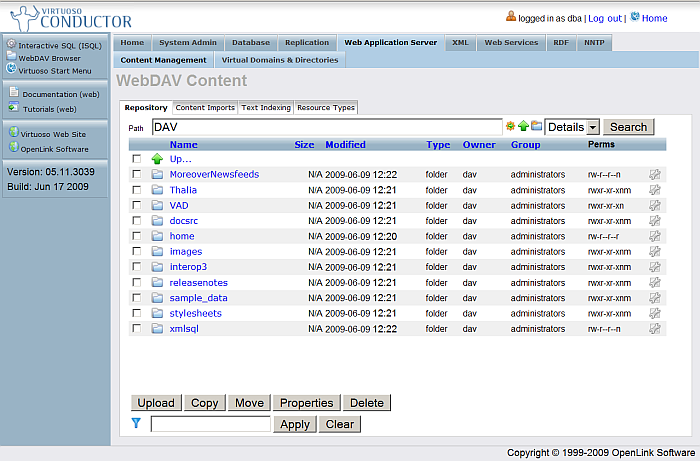
Task: Sort the list by the Modified column
Action: [x=345, y=145]
